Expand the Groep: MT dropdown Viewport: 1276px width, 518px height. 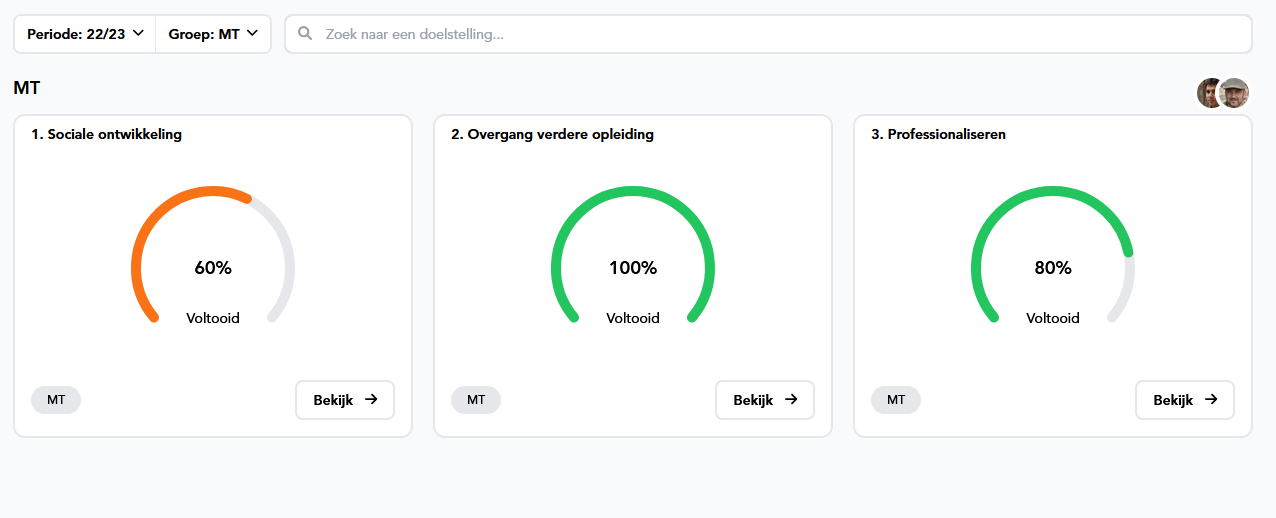point(213,34)
